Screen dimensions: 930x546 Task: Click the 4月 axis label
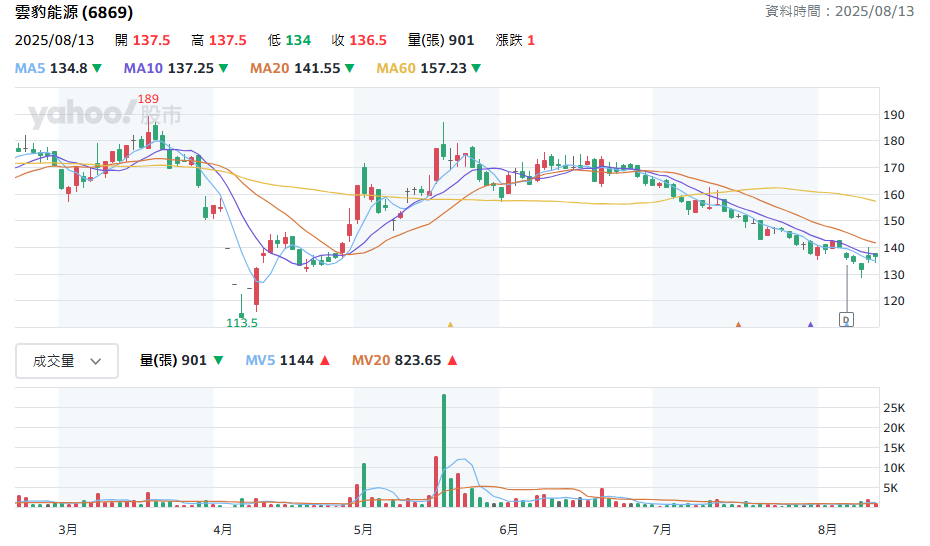pos(222,529)
